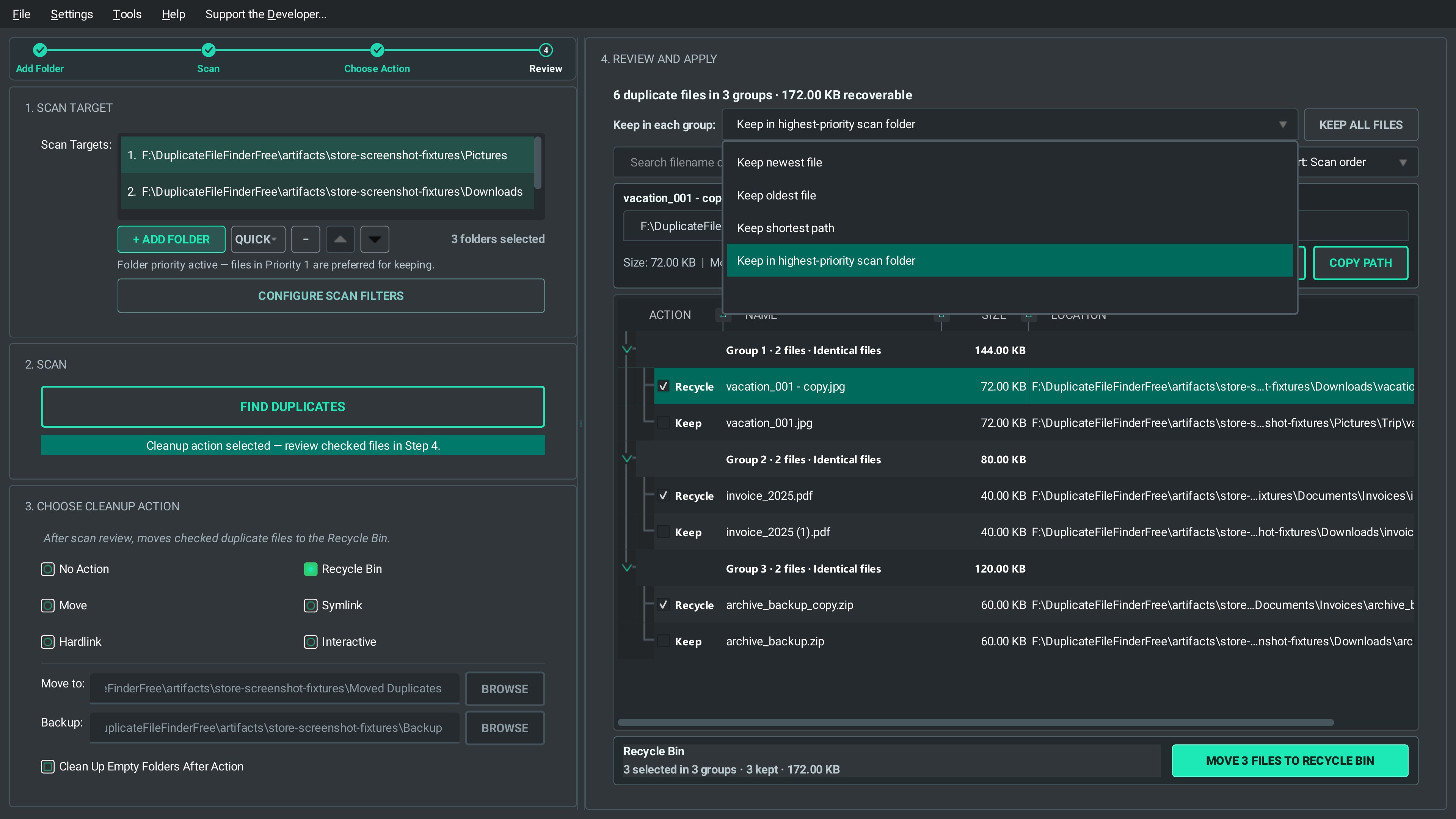Choose 'Keep newest file' option
Viewport: 1456px width, 819px height.
pyautogui.click(x=1009, y=162)
